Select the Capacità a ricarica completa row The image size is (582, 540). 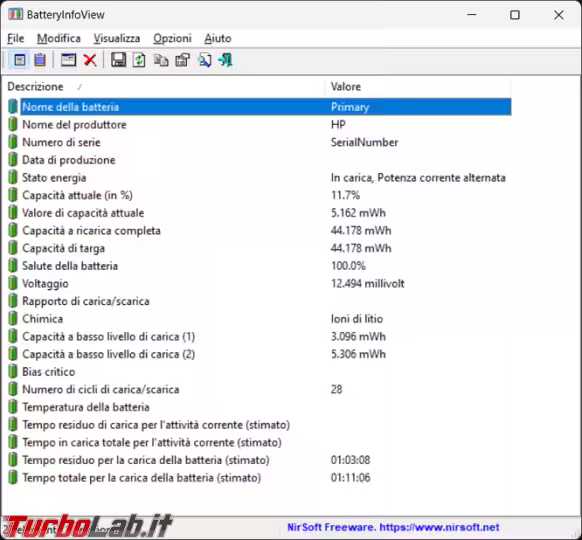coord(259,230)
